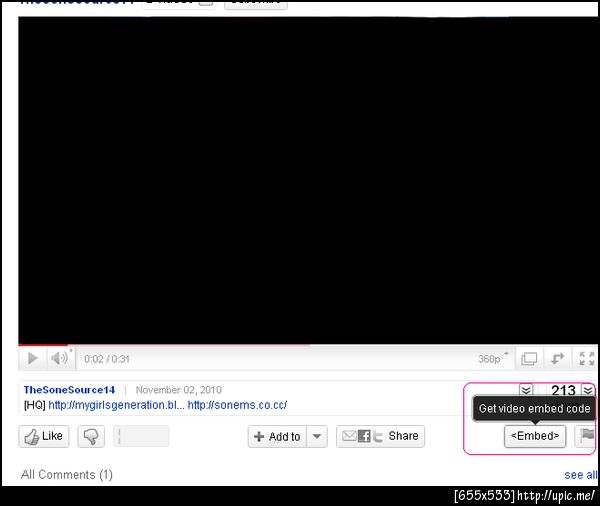Pop out the video player
The image size is (600, 506).
(x=557, y=359)
